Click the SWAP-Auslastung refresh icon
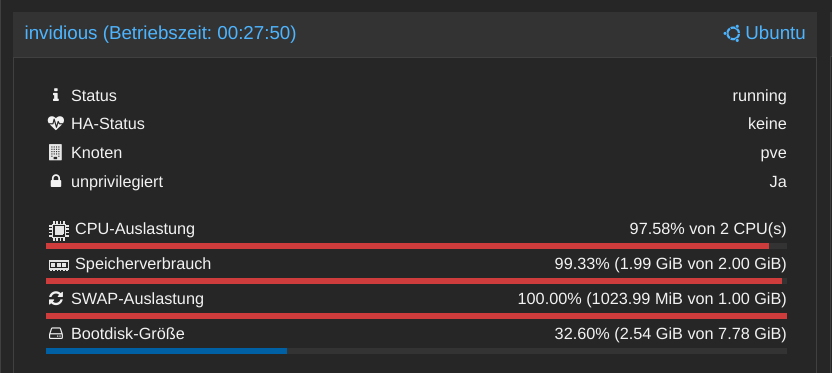832x373 pixels. (56, 299)
